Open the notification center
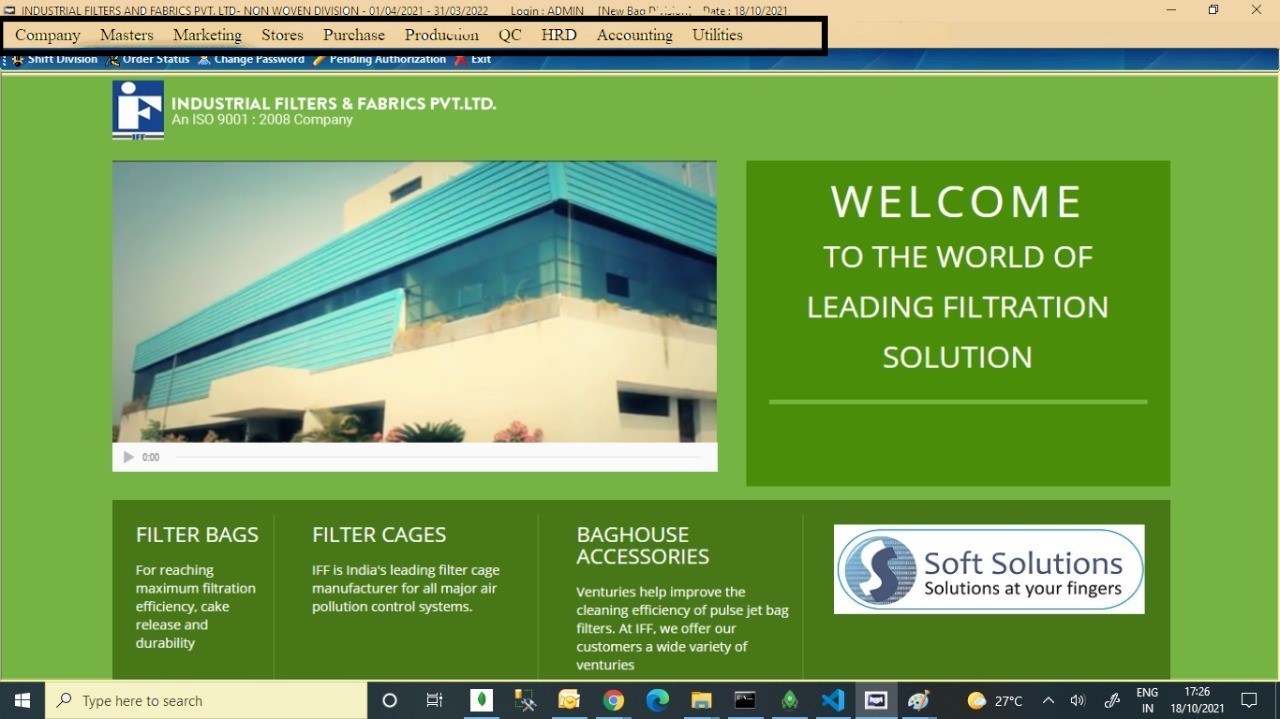The image size is (1280, 719). point(1249,700)
